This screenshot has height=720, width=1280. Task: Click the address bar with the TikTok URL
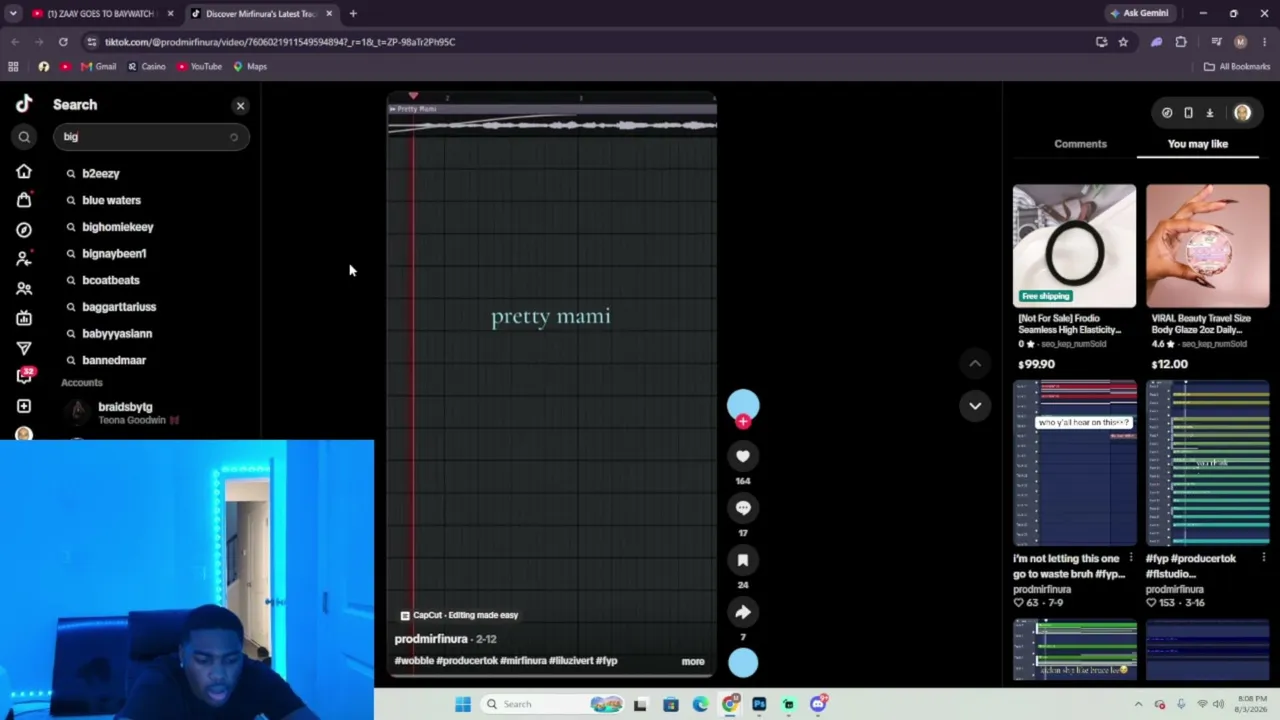point(590,42)
